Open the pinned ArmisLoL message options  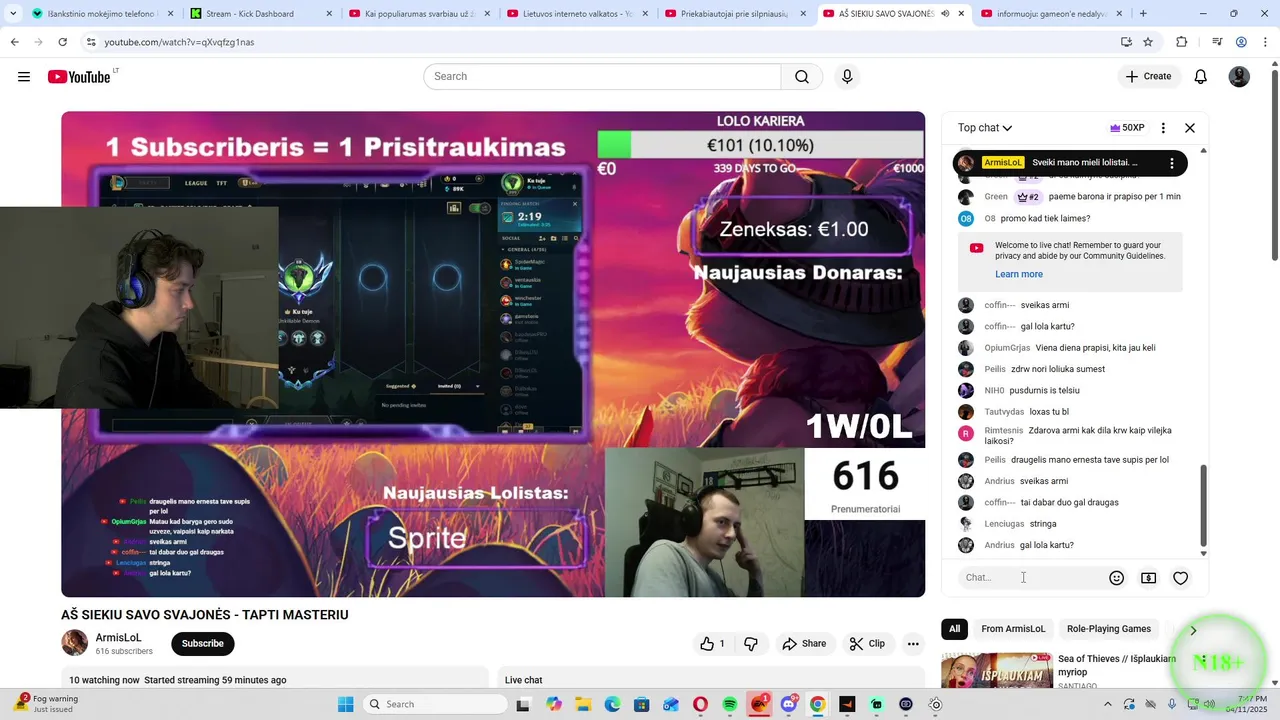pos(1172,163)
